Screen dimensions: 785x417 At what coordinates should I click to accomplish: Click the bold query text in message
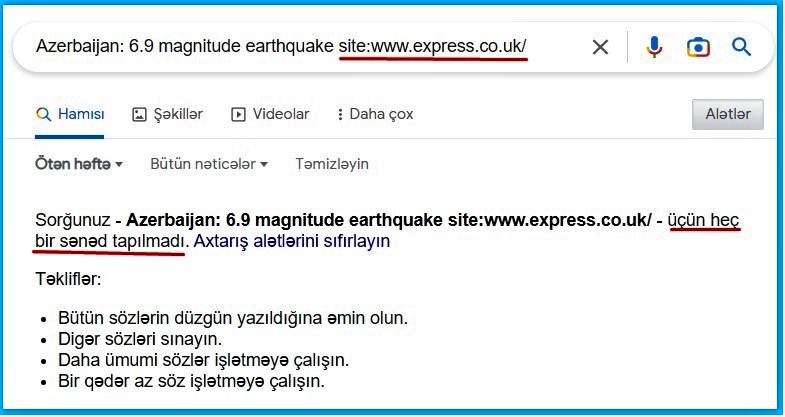pos(390,219)
